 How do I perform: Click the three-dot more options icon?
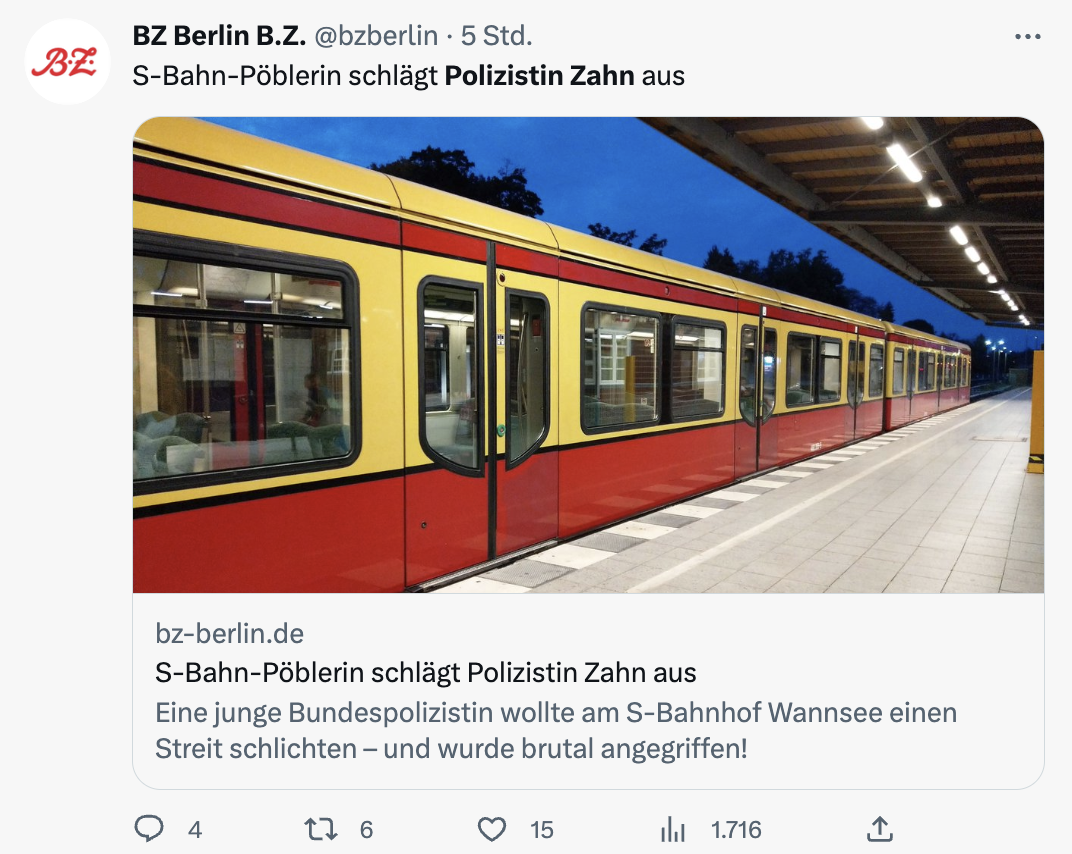click(1027, 37)
